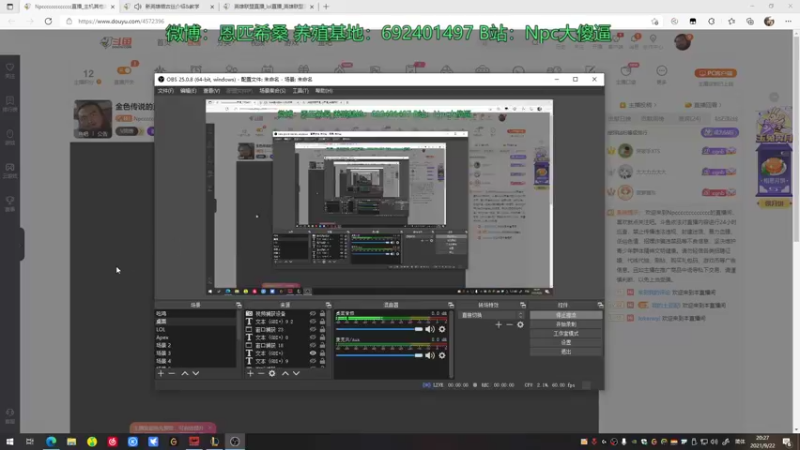The height and width of the screenshot is (450, 800).
Task: Mute the 桌面音频 channel speaker icon
Action: [430, 330]
